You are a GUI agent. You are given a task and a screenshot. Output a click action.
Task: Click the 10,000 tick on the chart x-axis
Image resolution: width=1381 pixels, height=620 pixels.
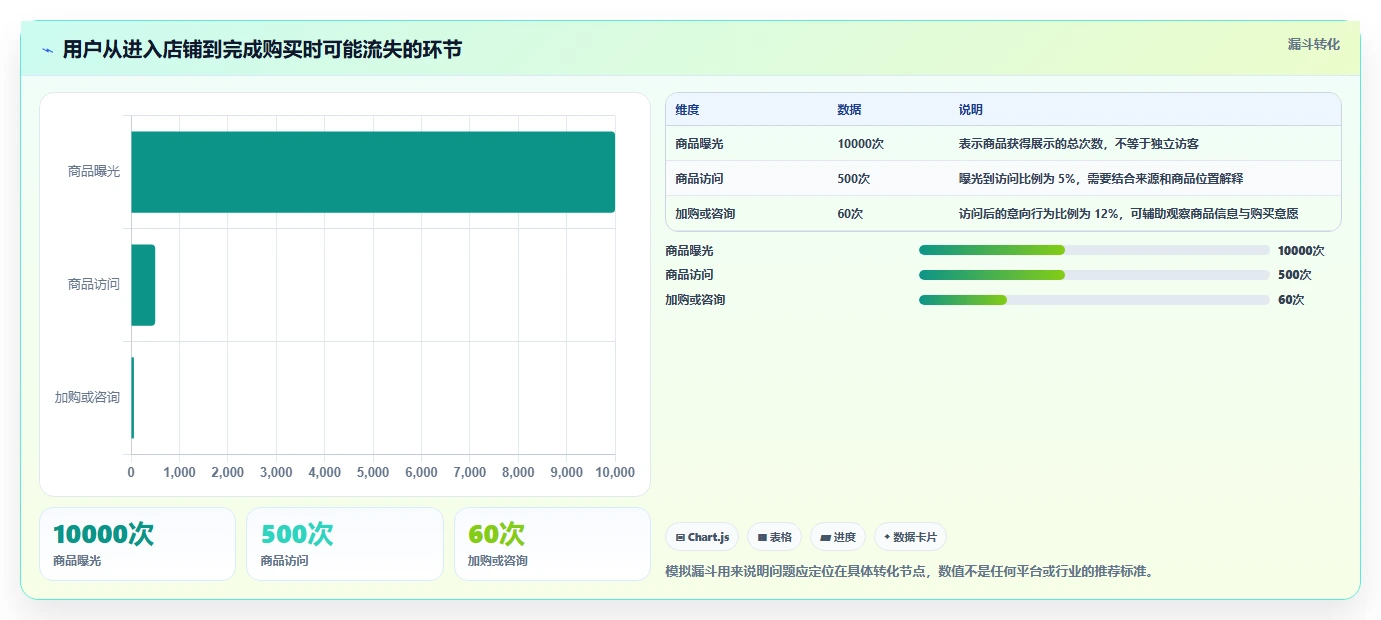point(615,472)
